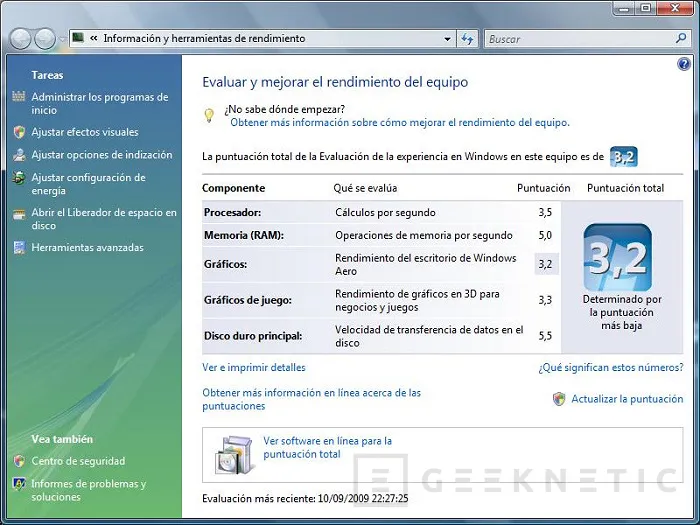Click the light bulb tip icon
This screenshot has width=700, height=525.
209,116
